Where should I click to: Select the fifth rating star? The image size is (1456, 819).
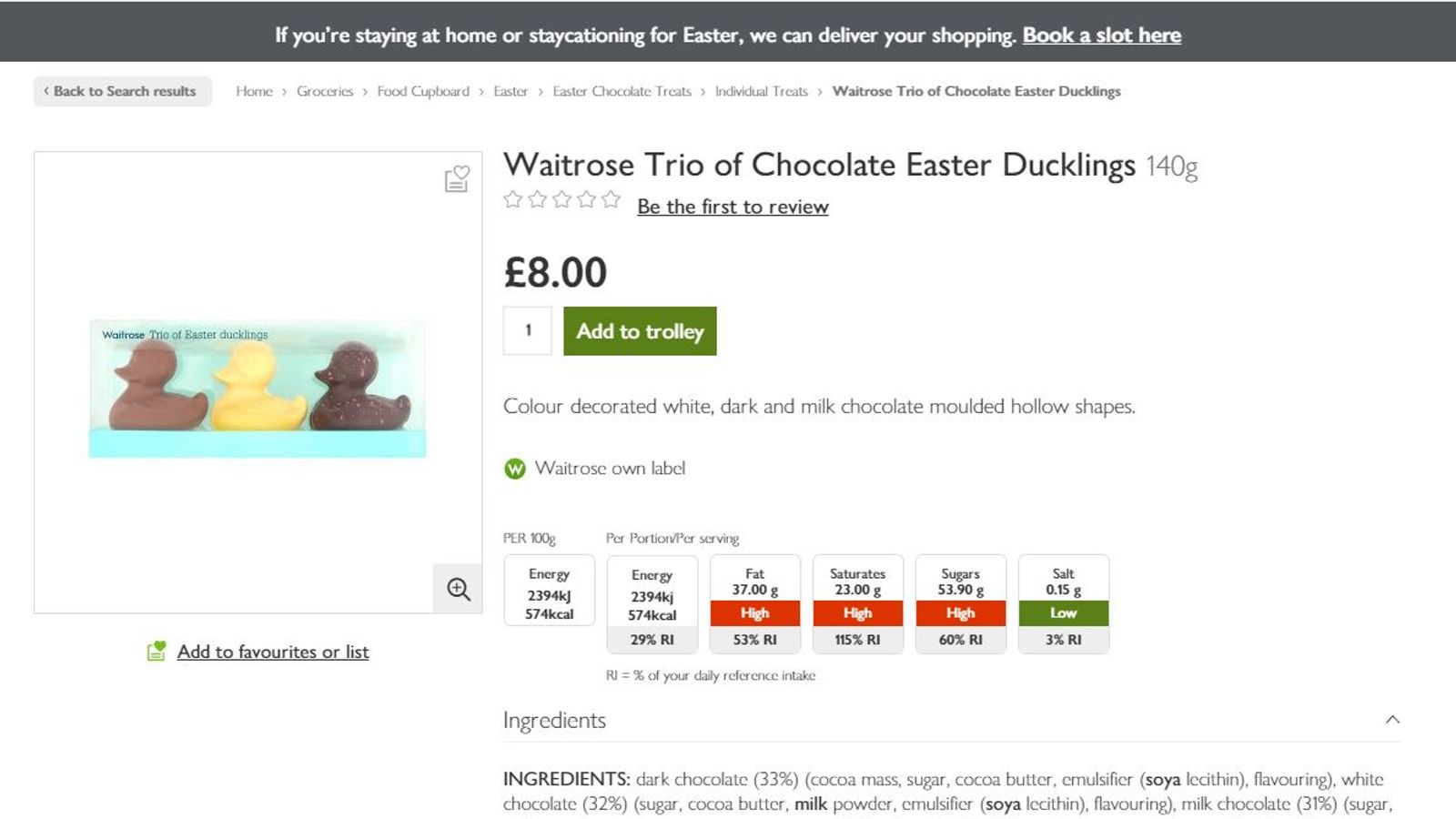click(609, 197)
